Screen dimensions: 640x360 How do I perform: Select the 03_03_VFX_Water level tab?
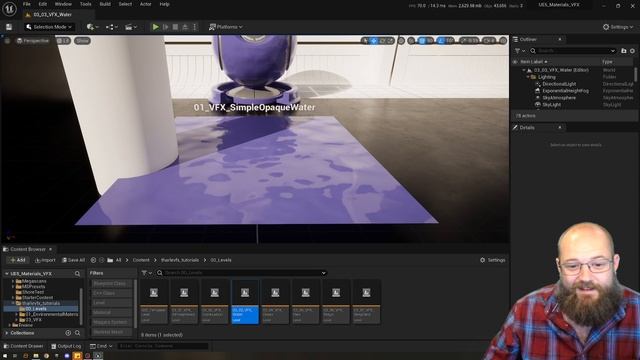[x=52, y=15]
